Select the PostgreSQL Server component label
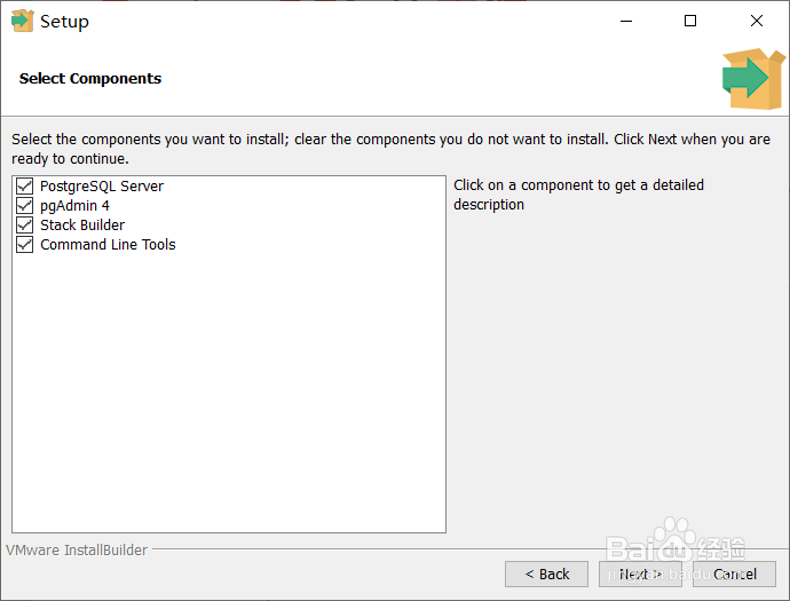Viewport: 790px width, 601px height. [x=101, y=186]
